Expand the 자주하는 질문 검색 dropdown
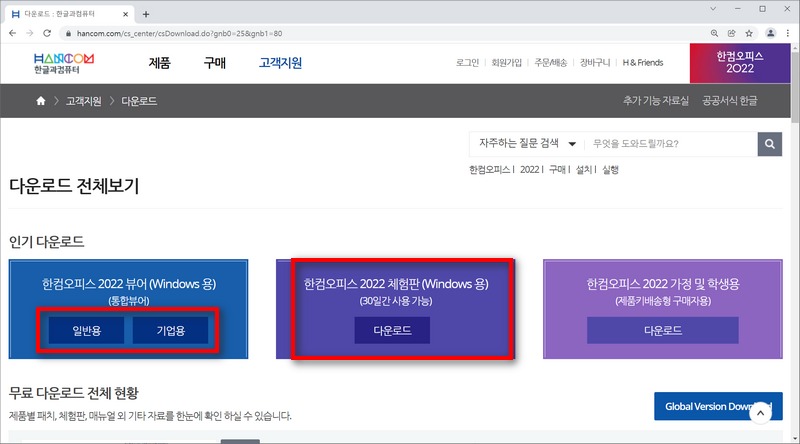This screenshot has height=444, width=800. [527, 143]
